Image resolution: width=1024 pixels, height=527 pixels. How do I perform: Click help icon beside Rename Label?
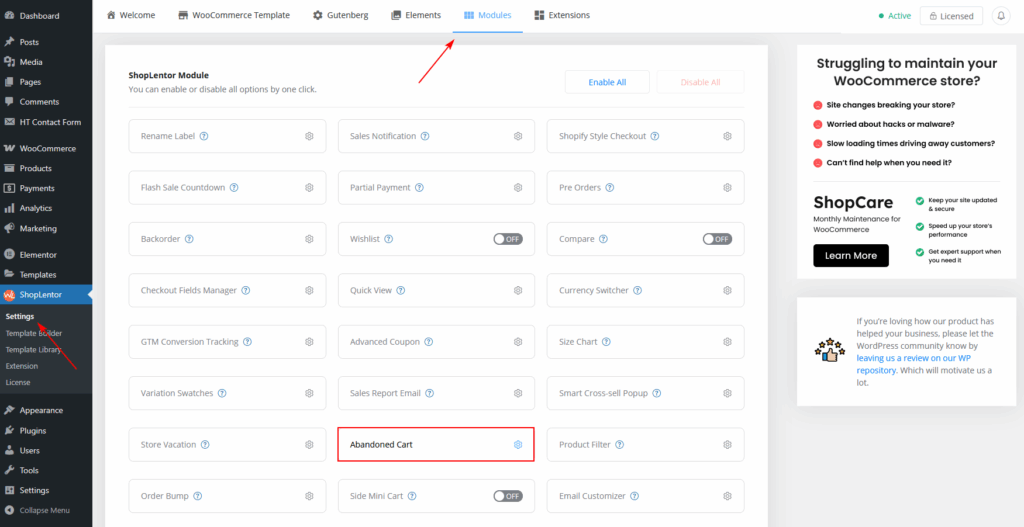(204, 136)
